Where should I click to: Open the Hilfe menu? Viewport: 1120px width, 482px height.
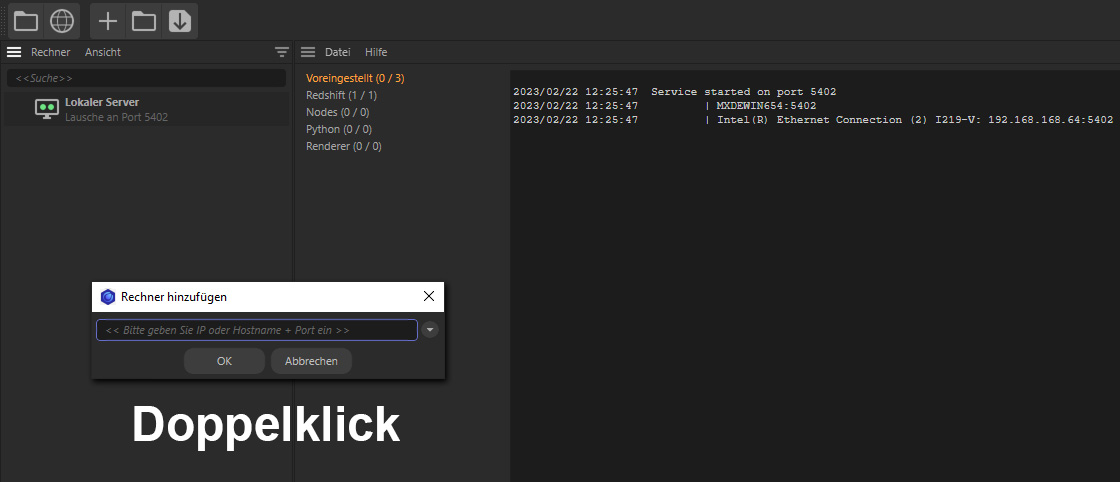pos(376,52)
